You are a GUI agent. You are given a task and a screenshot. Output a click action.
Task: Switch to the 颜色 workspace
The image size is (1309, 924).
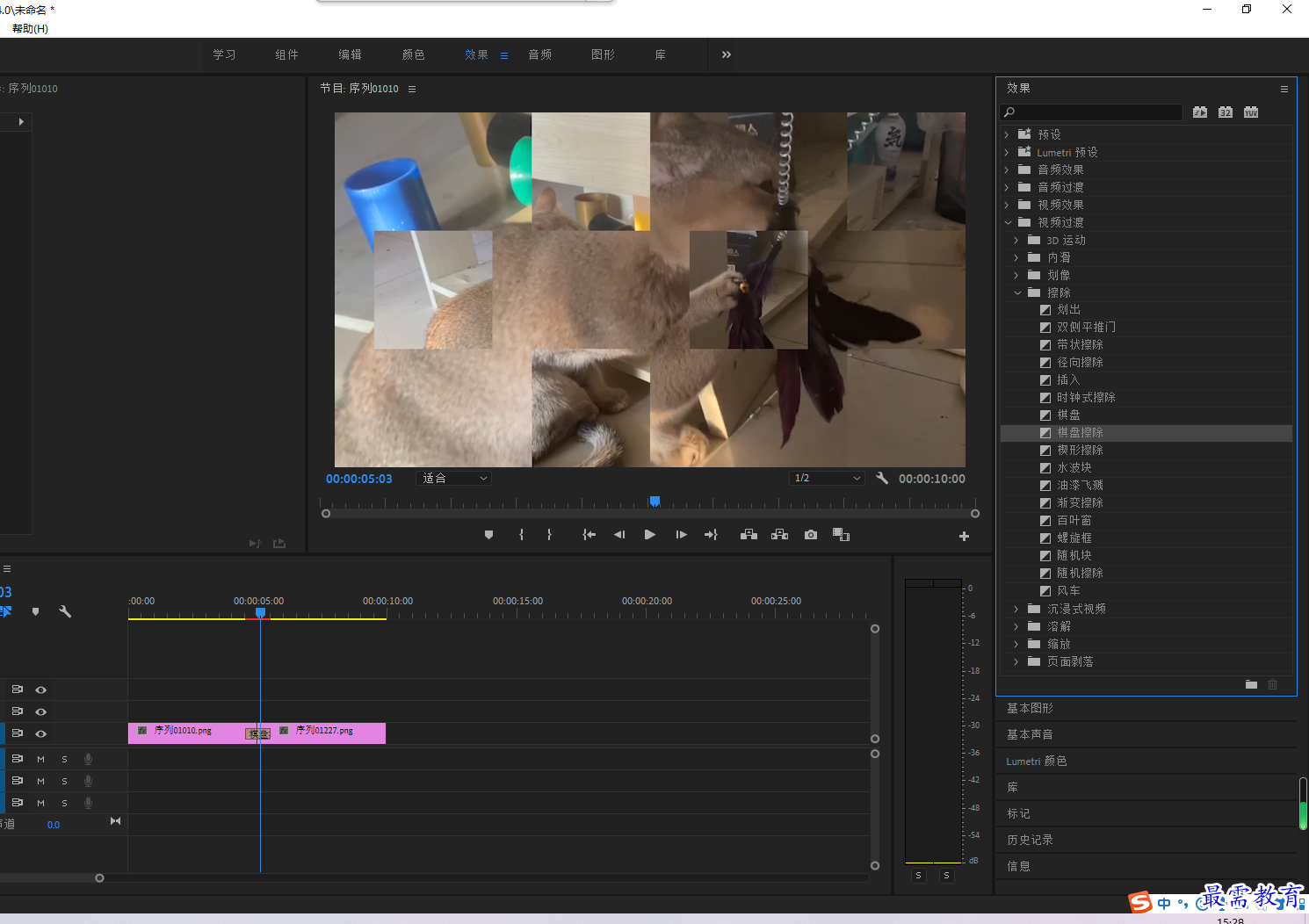pyautogui.click(x=413, y=54)
